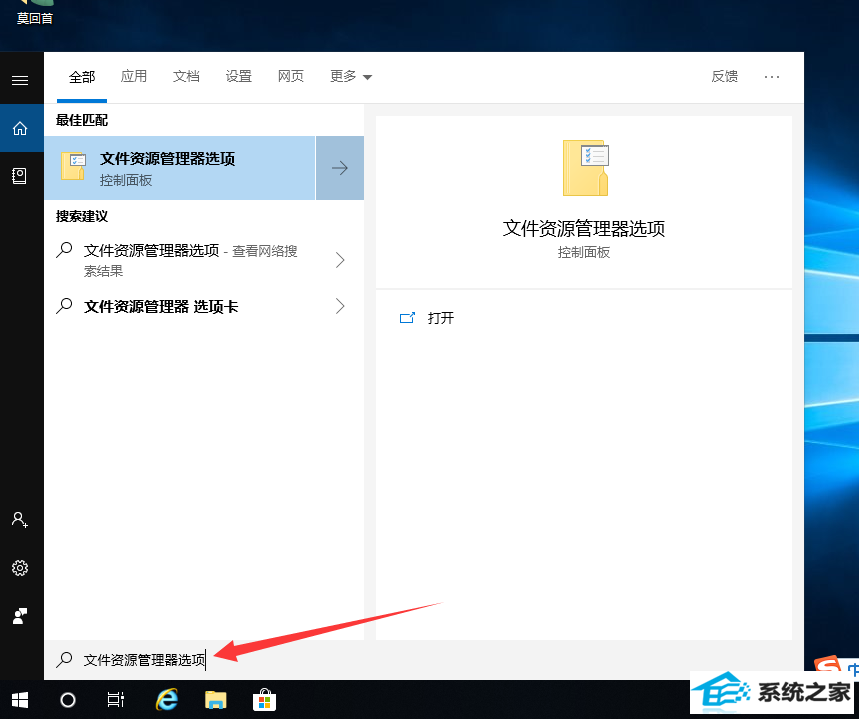Screen dimensions: 859x719
Task: Click the folder options icon in best match
Action: click(73, 167)
